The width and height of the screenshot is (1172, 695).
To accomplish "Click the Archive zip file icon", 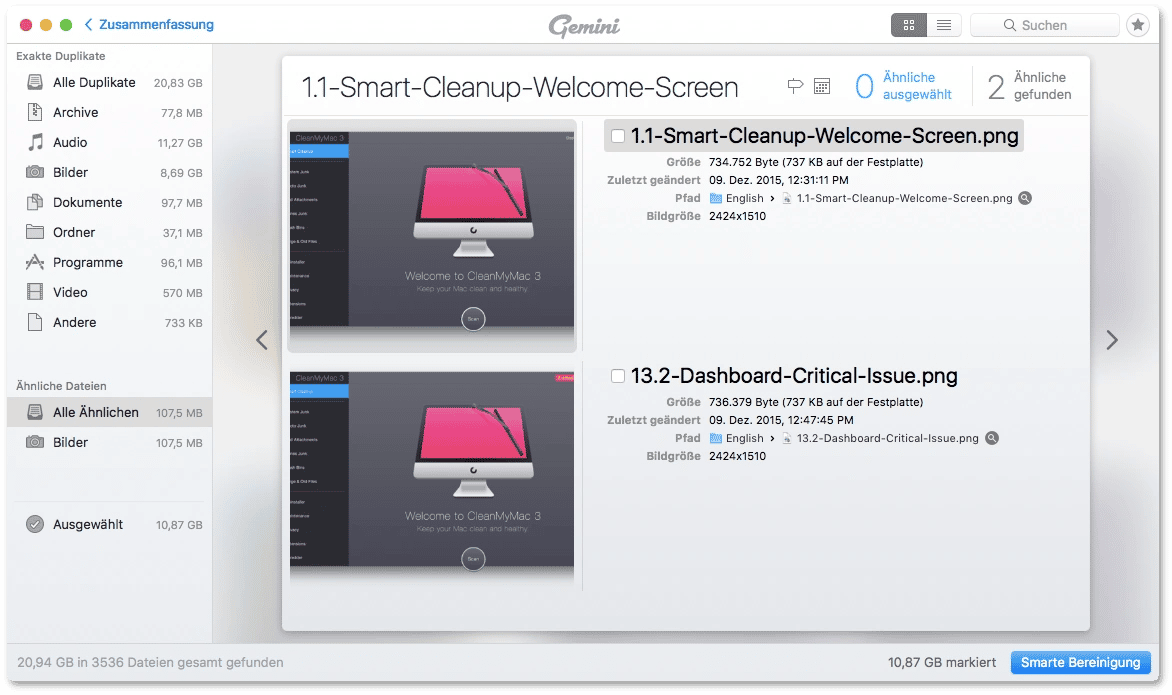I will click(x=34, y=112).
